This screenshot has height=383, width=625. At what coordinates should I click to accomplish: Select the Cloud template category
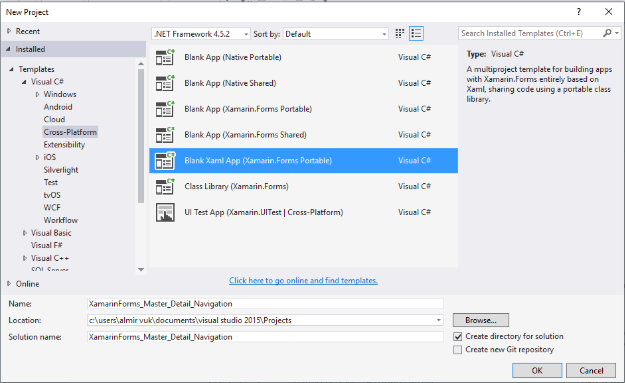tap(54, 119)
